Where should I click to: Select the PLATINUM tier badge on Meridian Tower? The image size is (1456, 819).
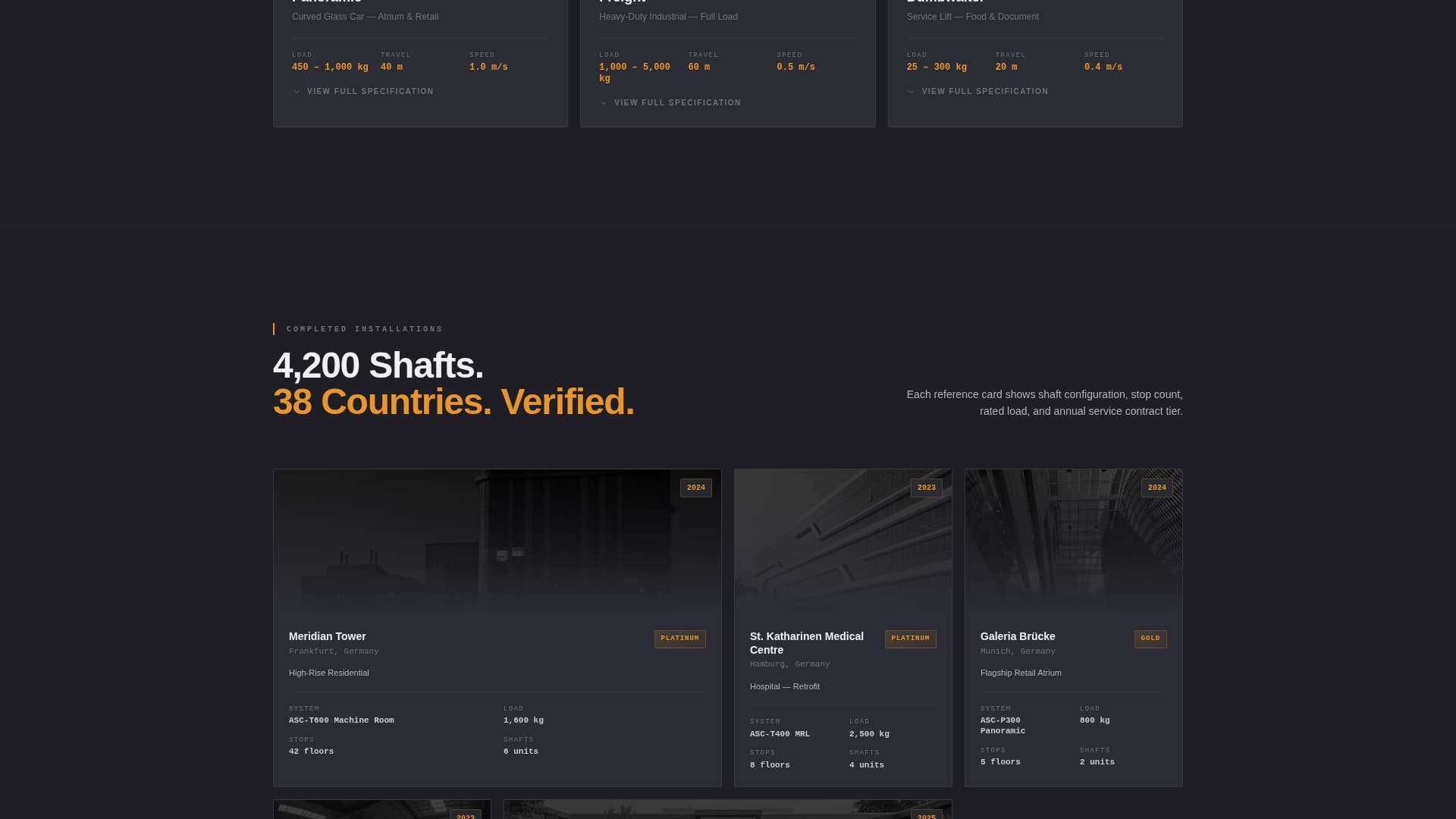click(x=679, y=639)
